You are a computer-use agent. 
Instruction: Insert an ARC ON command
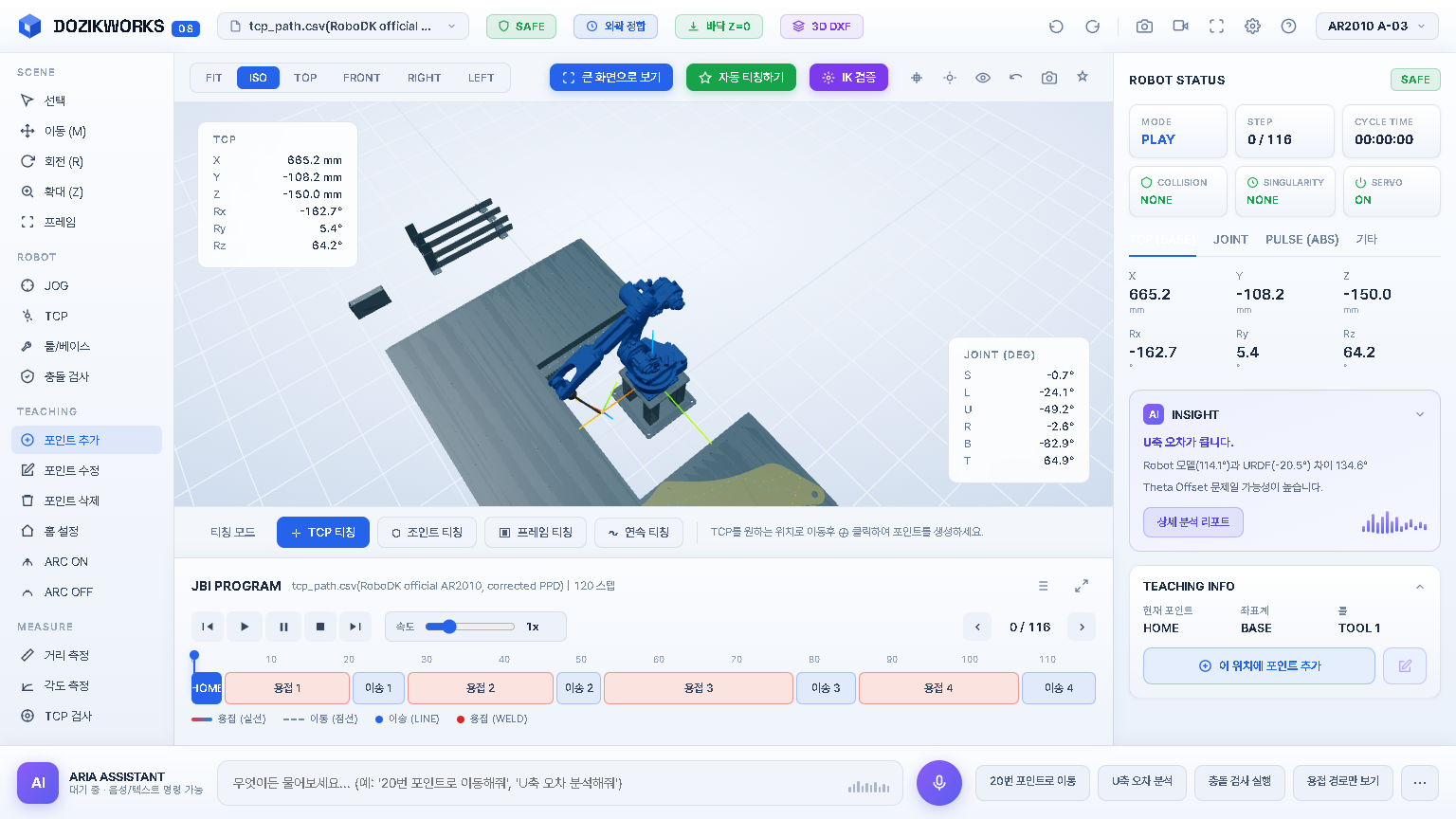[86, 561]
